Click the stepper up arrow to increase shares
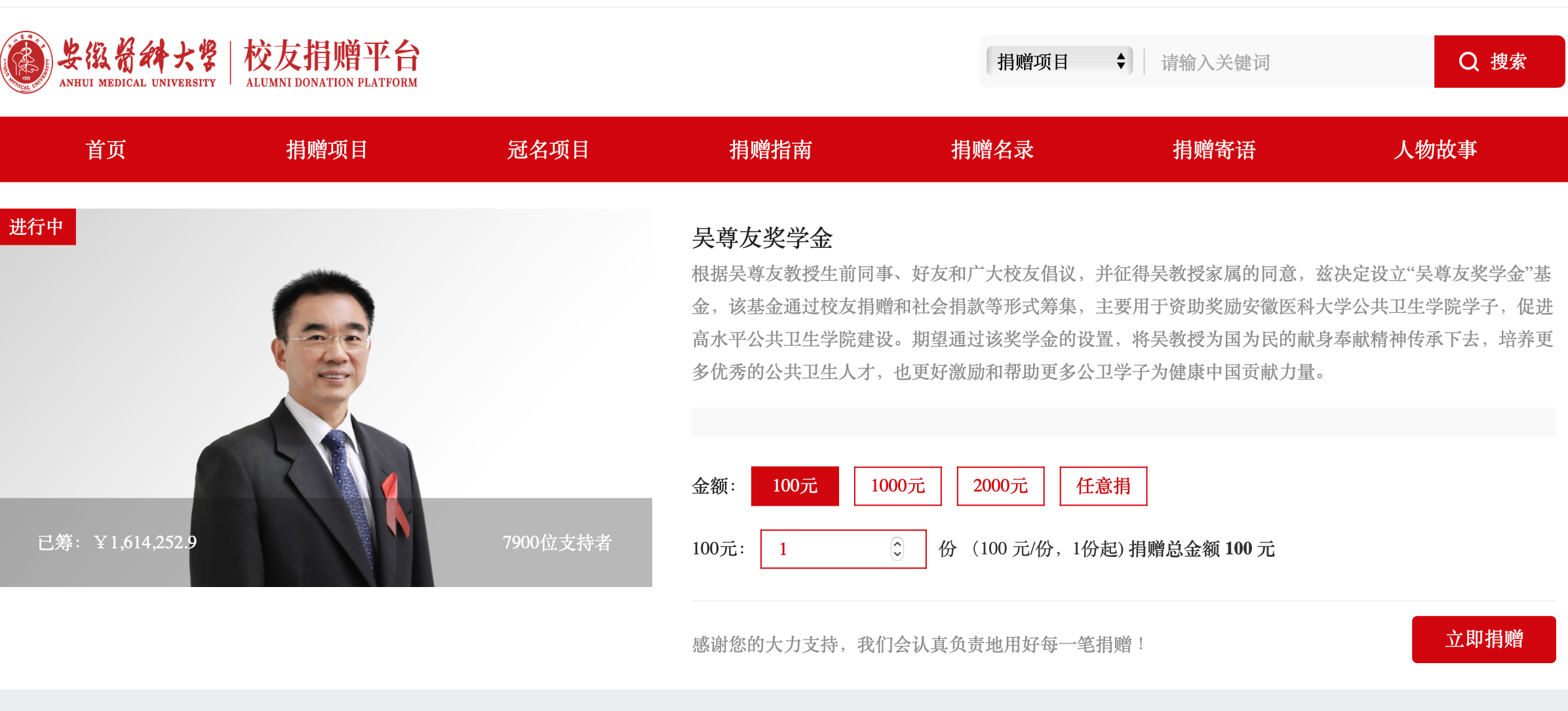The height and width of the screenshot is (711, 1568). point(896,543)
